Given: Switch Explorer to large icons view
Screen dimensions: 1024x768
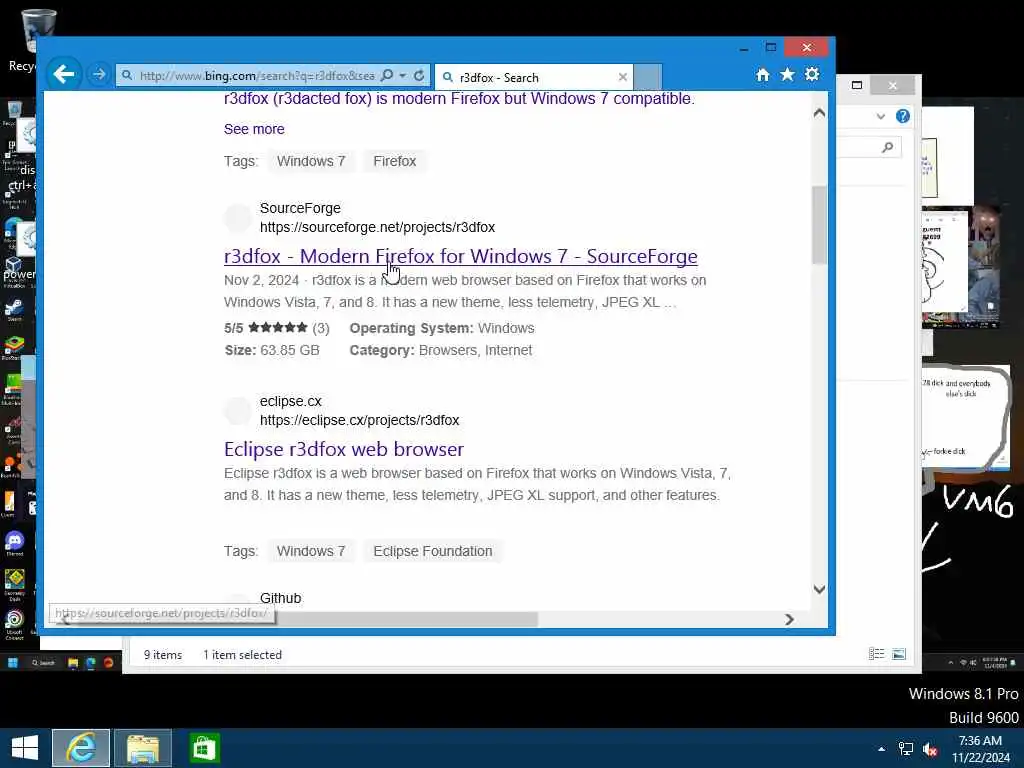Looking at the screenshot, I should pos(899,654).
